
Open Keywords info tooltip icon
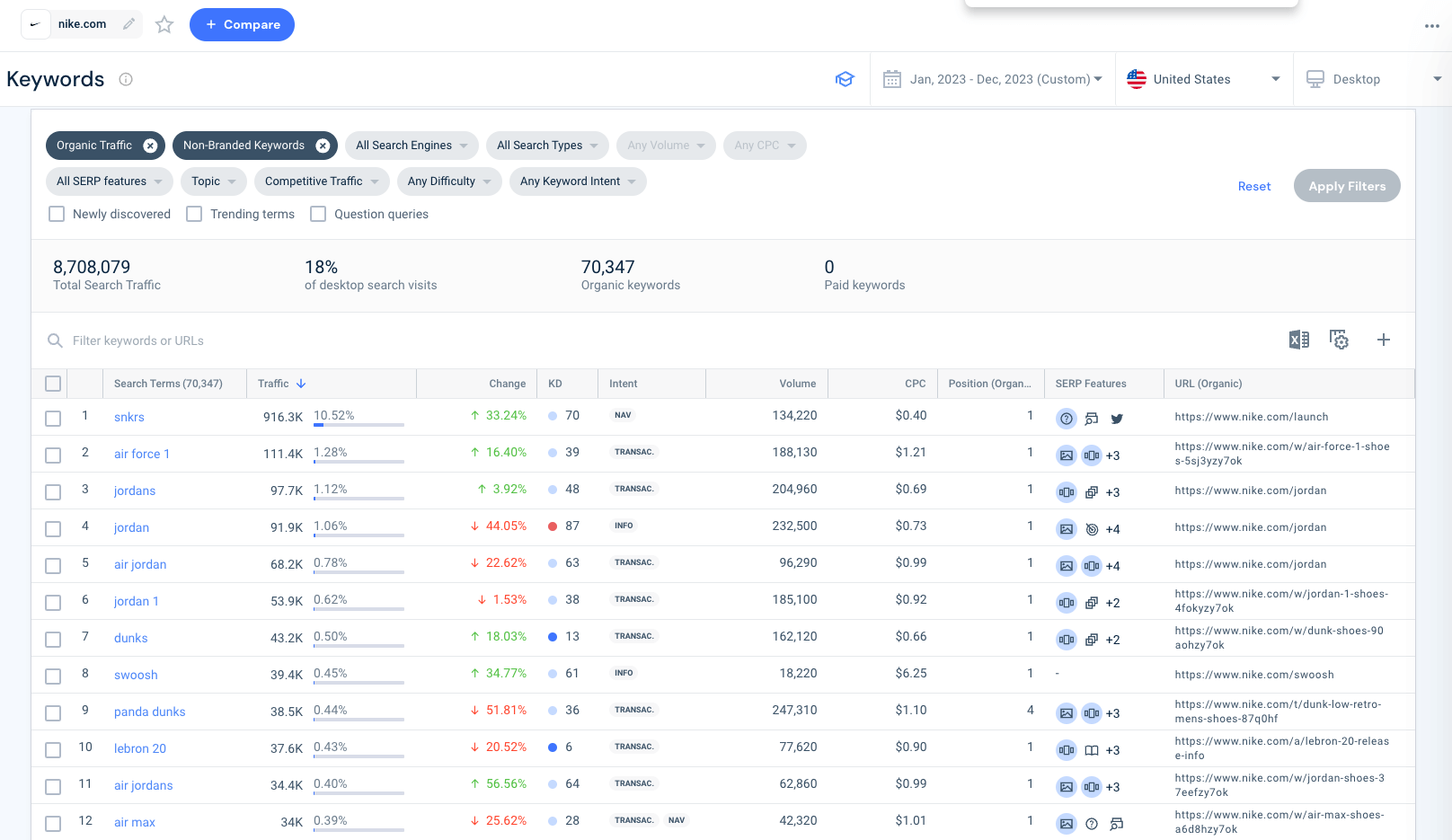pos(126,79)
